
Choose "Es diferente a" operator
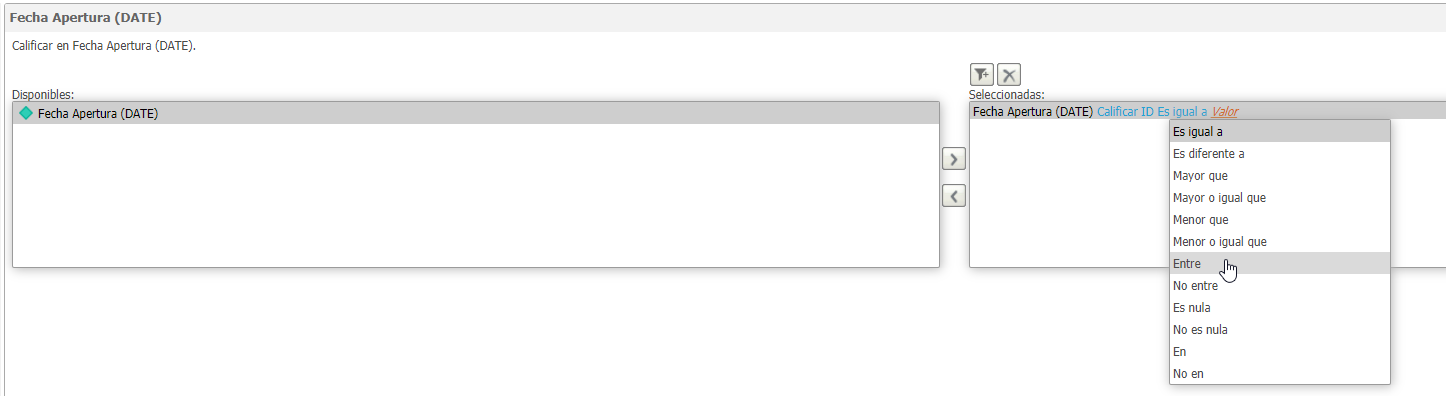click(x=1280, y=154)
